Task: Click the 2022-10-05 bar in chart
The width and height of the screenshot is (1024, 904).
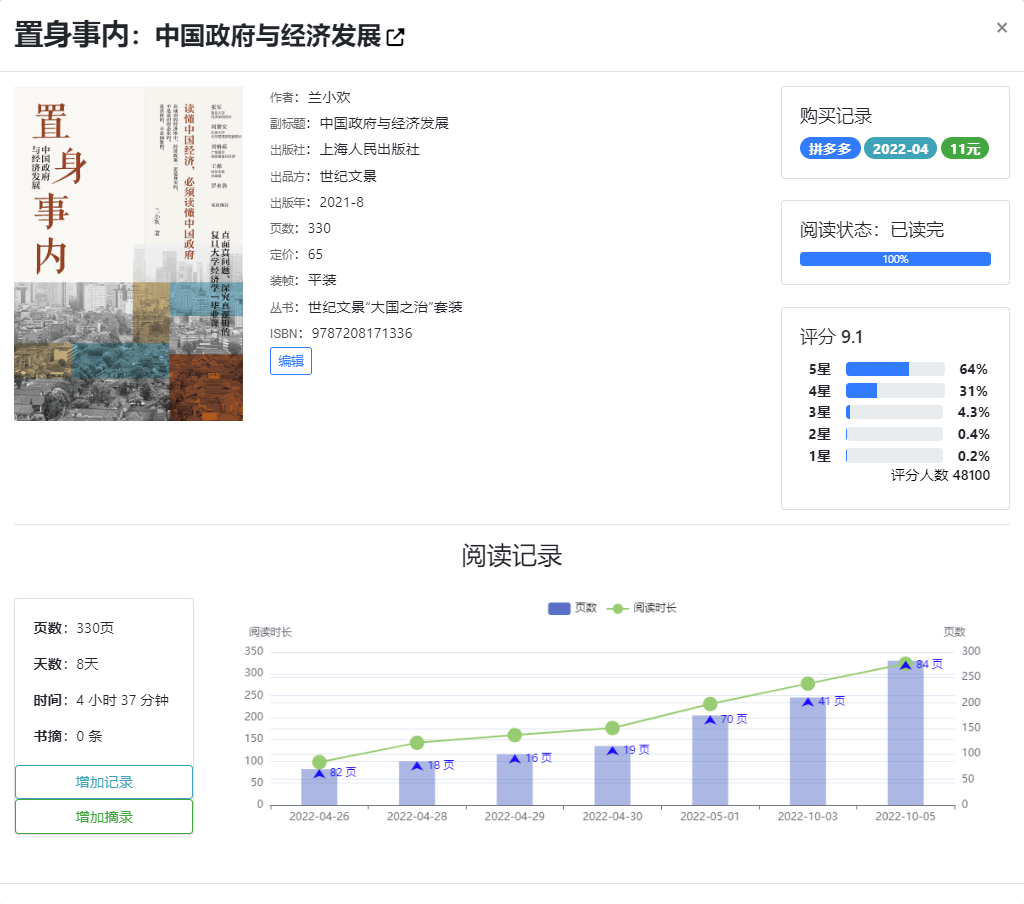Action: [x=905, y=733]
